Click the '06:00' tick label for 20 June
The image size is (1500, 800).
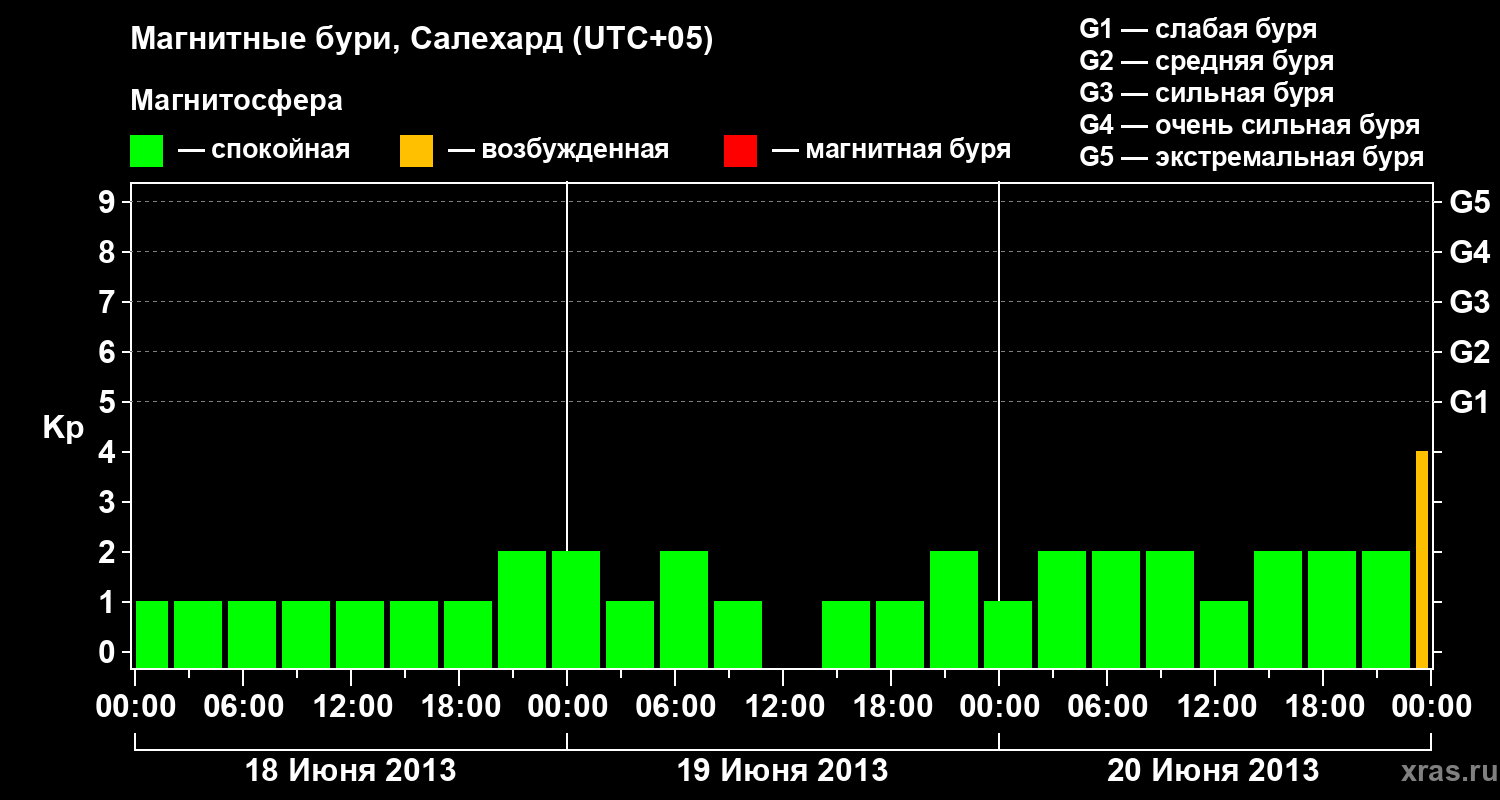tap(1107, 707)
